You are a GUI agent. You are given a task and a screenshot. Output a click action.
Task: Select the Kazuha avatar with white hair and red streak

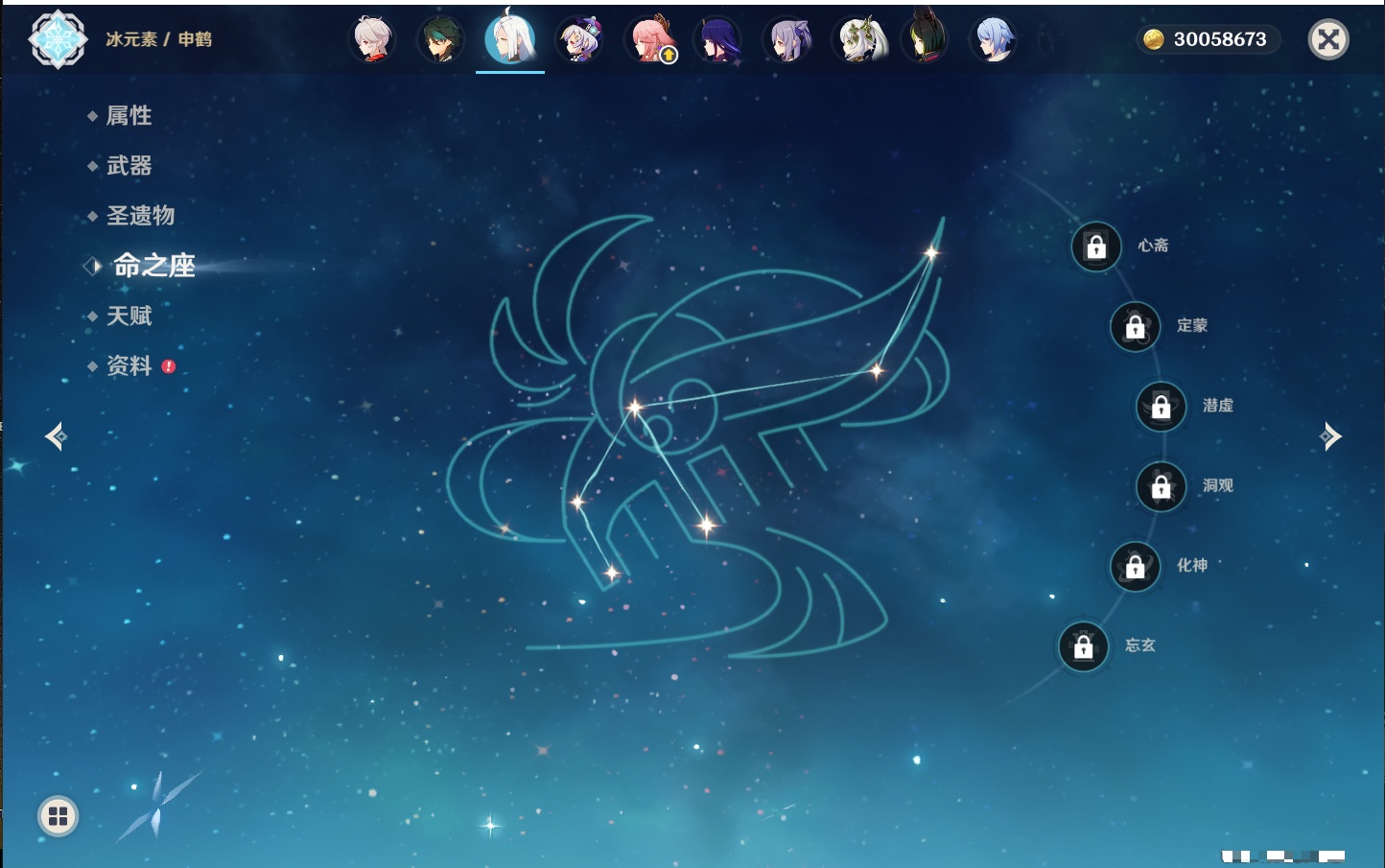[x=373, y=39]
